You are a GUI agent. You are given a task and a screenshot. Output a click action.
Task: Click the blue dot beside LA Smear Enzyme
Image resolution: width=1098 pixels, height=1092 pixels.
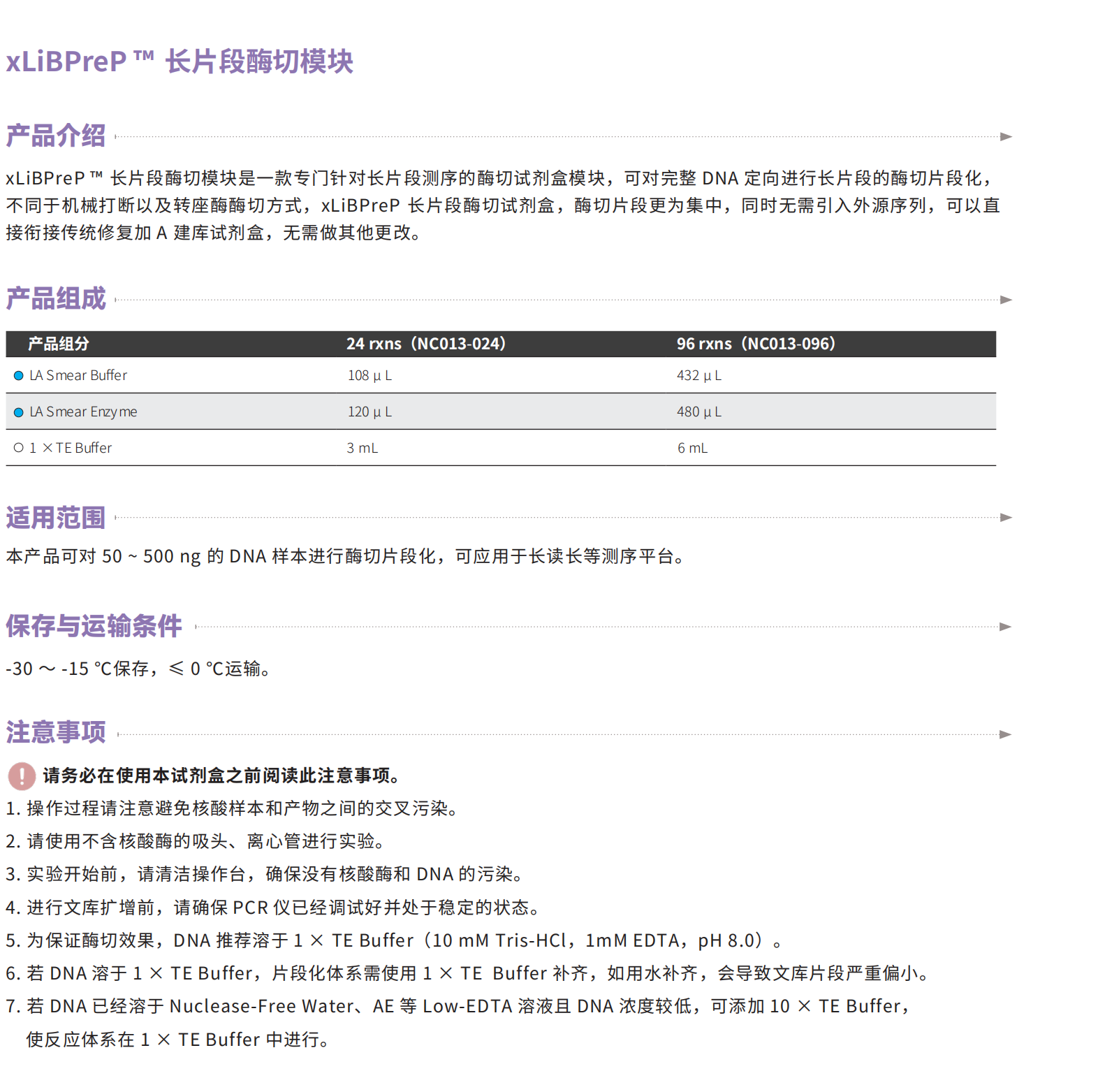(19, 412)
